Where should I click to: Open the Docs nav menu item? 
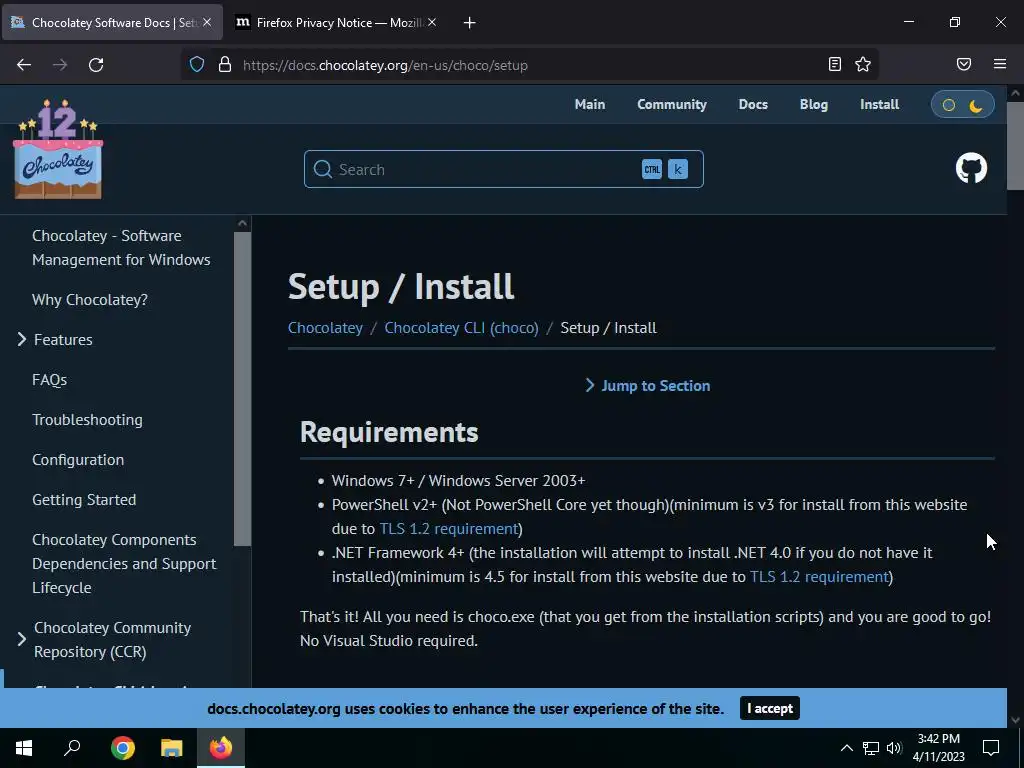[753, 104]
